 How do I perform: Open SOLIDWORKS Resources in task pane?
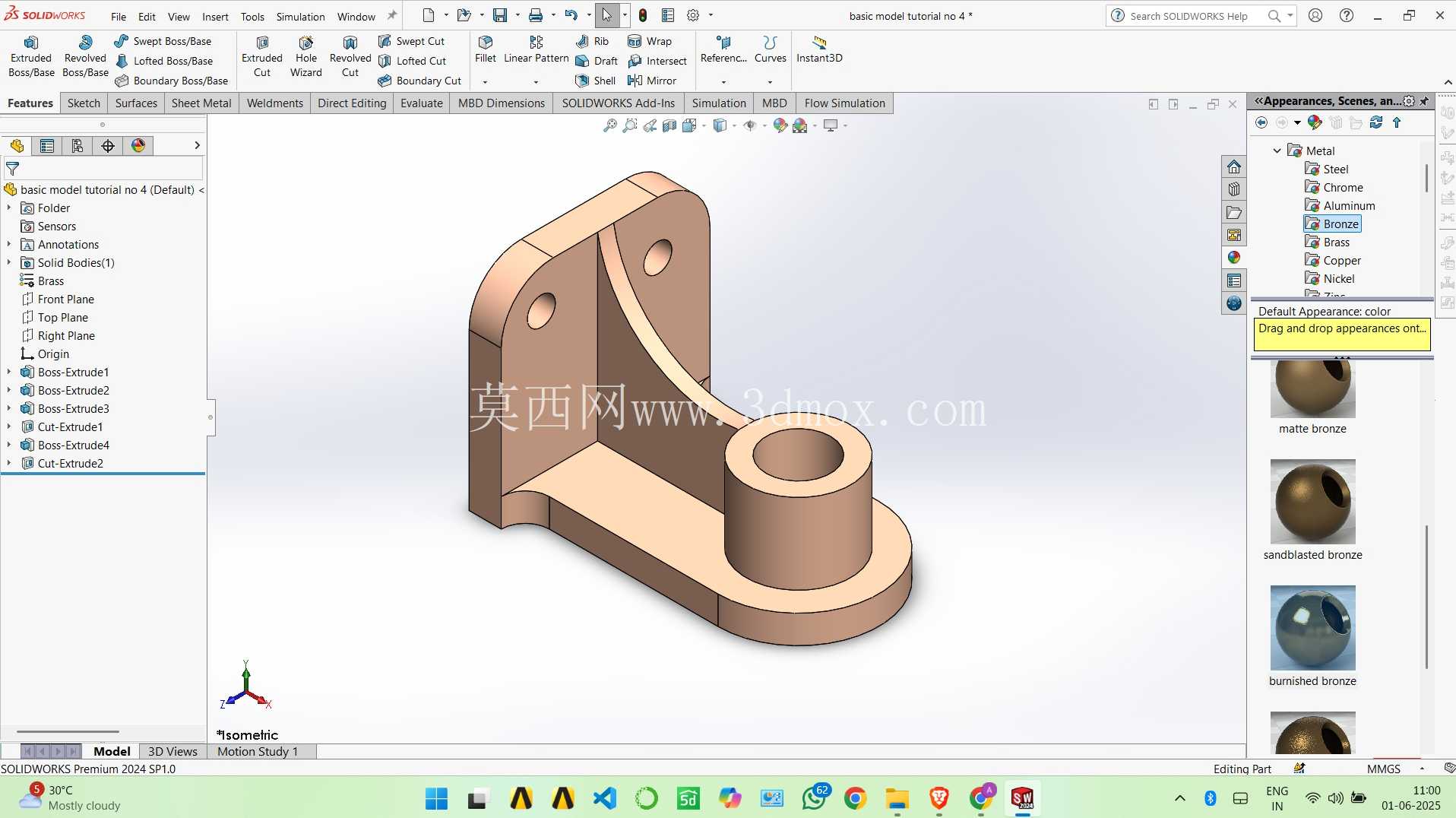(1234, 166)
